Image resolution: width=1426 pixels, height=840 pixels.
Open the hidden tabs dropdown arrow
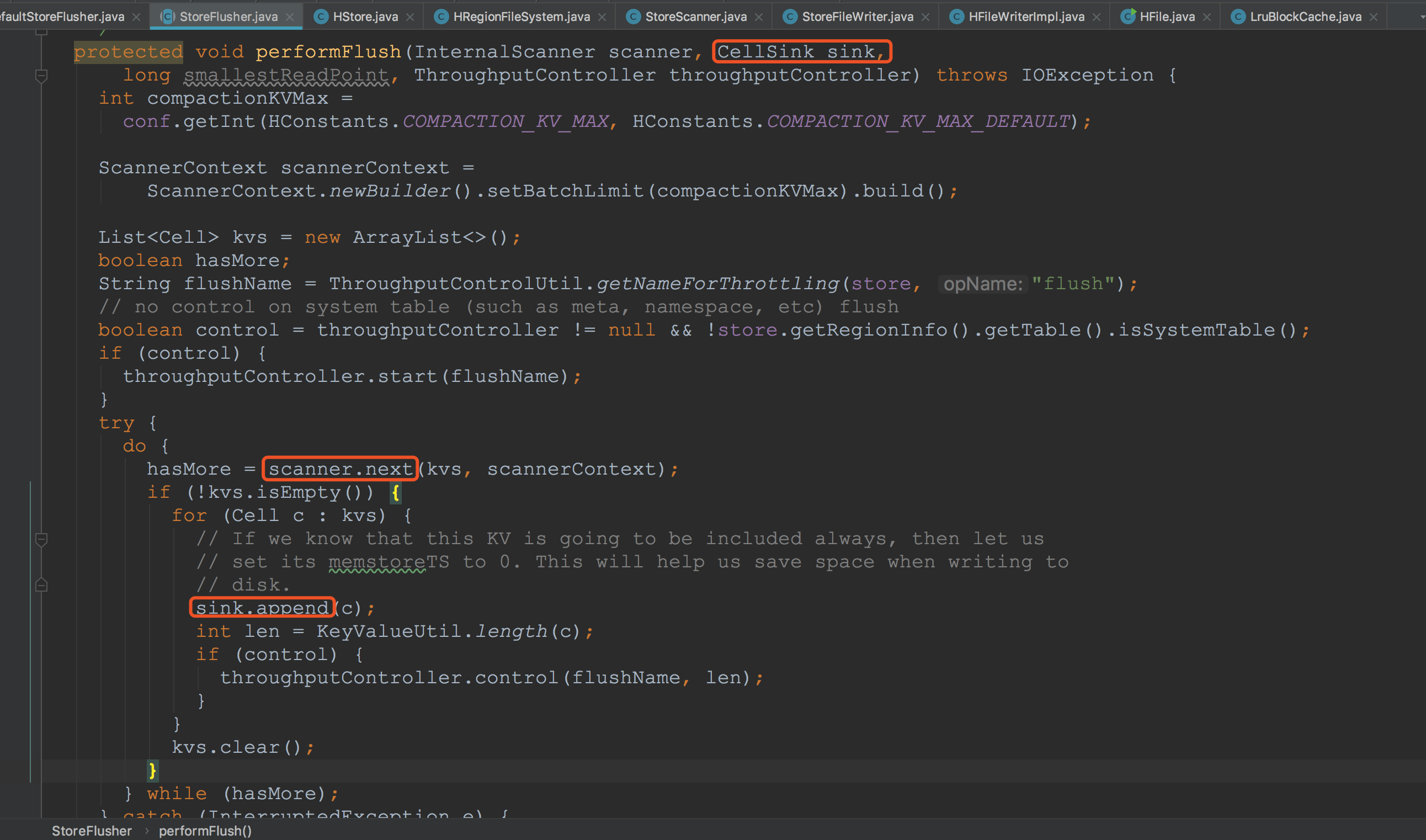[1422, 17]
